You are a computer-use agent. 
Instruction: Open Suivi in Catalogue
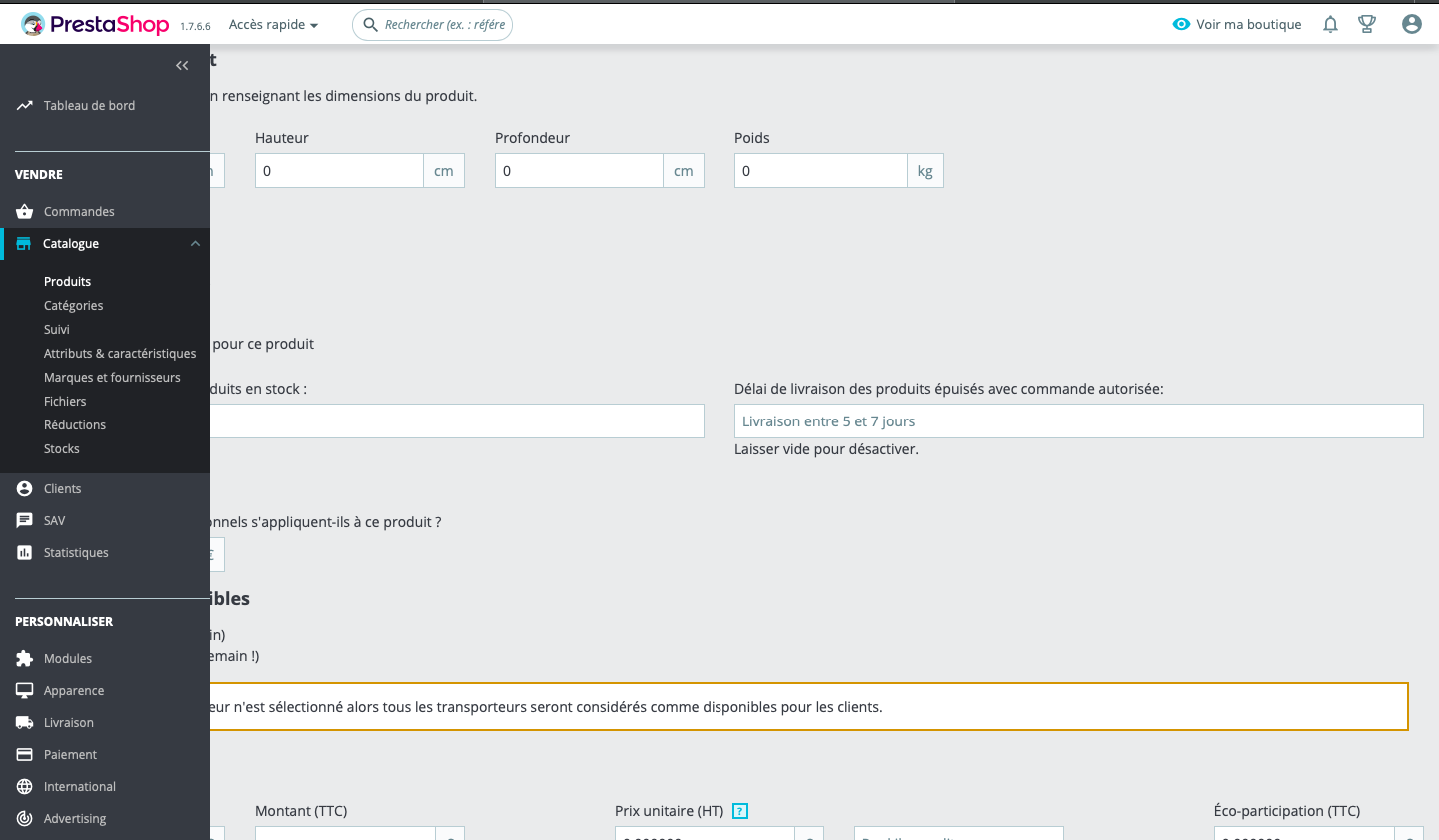tap(57, 329)
